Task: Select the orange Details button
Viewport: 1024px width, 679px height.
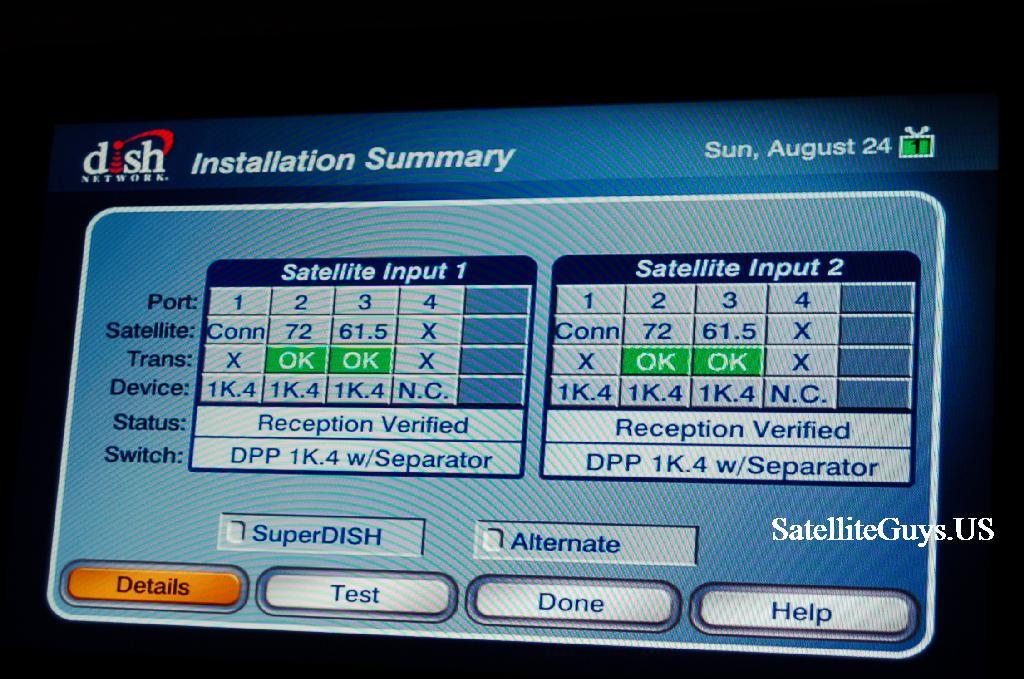Action: pos(153,586)
